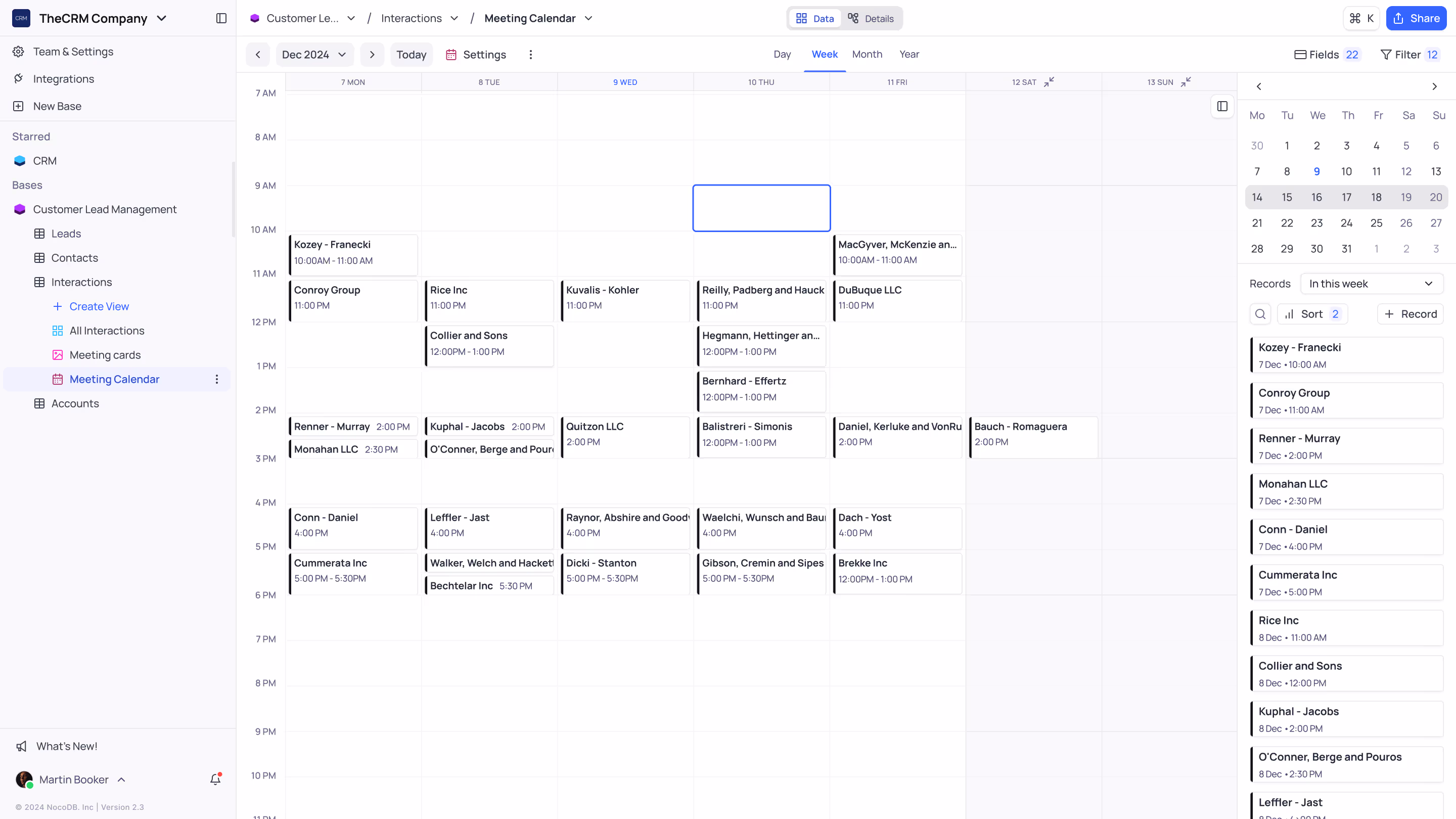This screenshot has height=819, width=1456.
Task: Click the Share button
Action: pyautogui.click(x=1416, y=18)
